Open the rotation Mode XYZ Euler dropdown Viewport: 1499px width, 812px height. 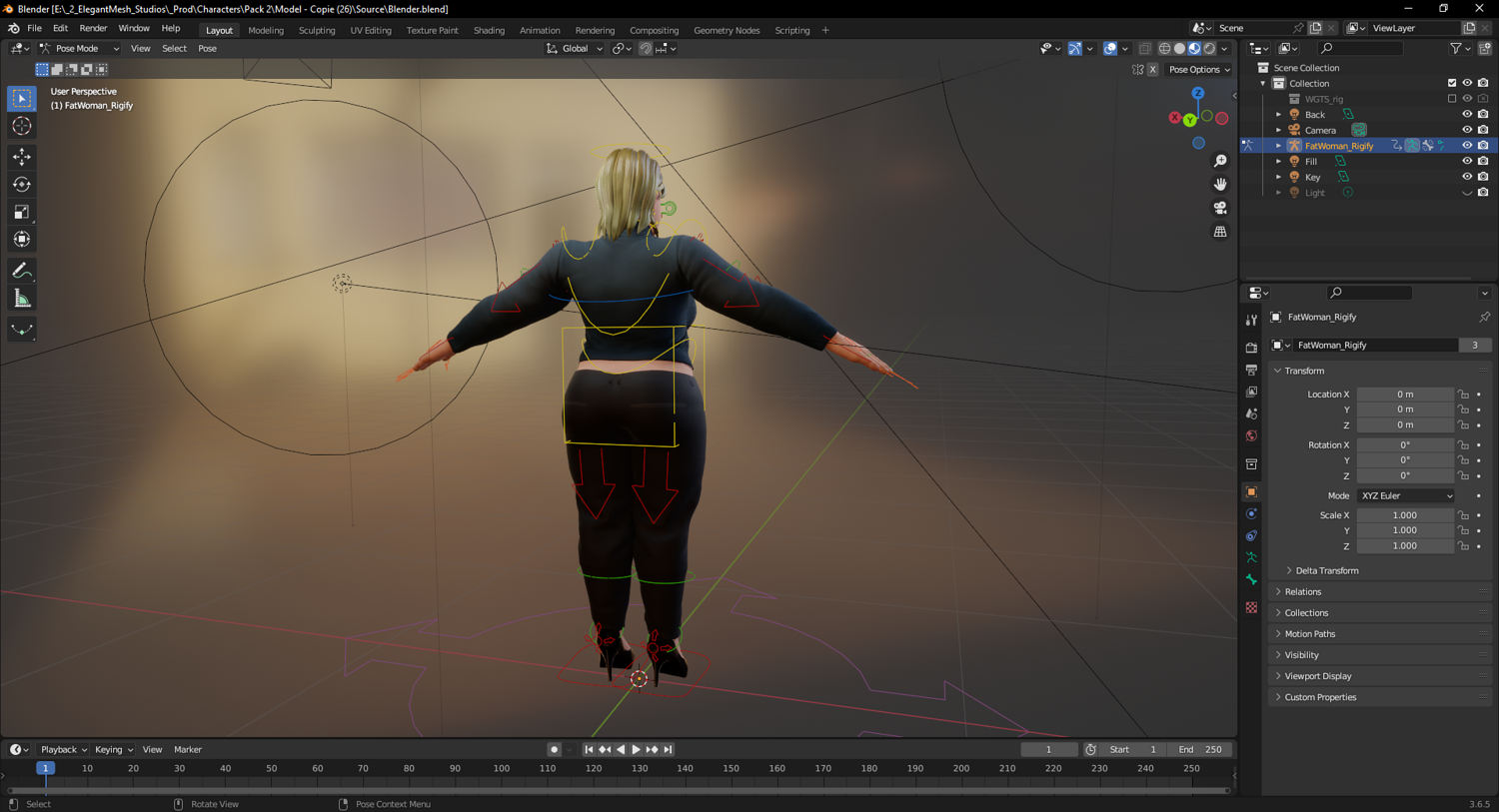(x=1405, y=495)
